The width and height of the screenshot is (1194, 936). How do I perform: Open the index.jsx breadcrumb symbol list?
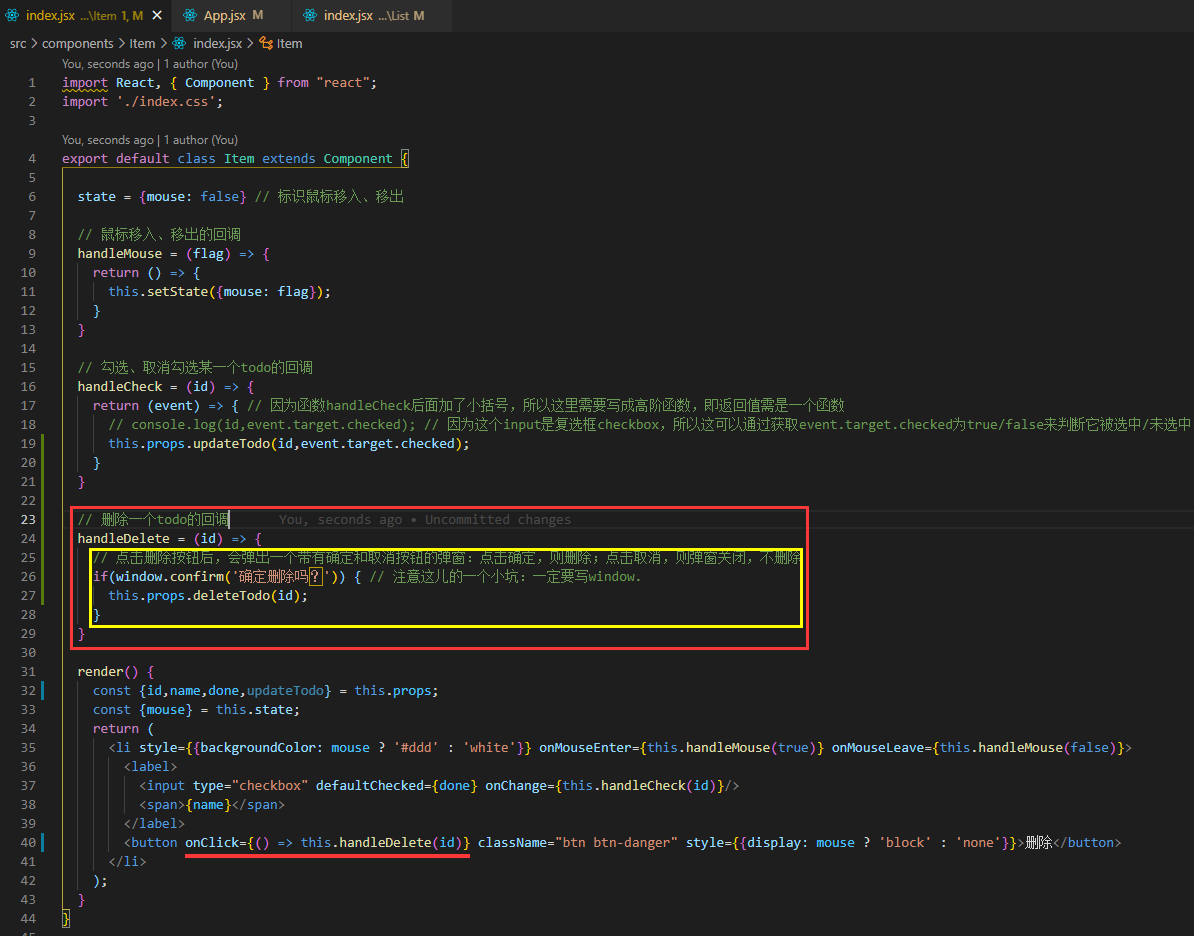pos(219,43)
